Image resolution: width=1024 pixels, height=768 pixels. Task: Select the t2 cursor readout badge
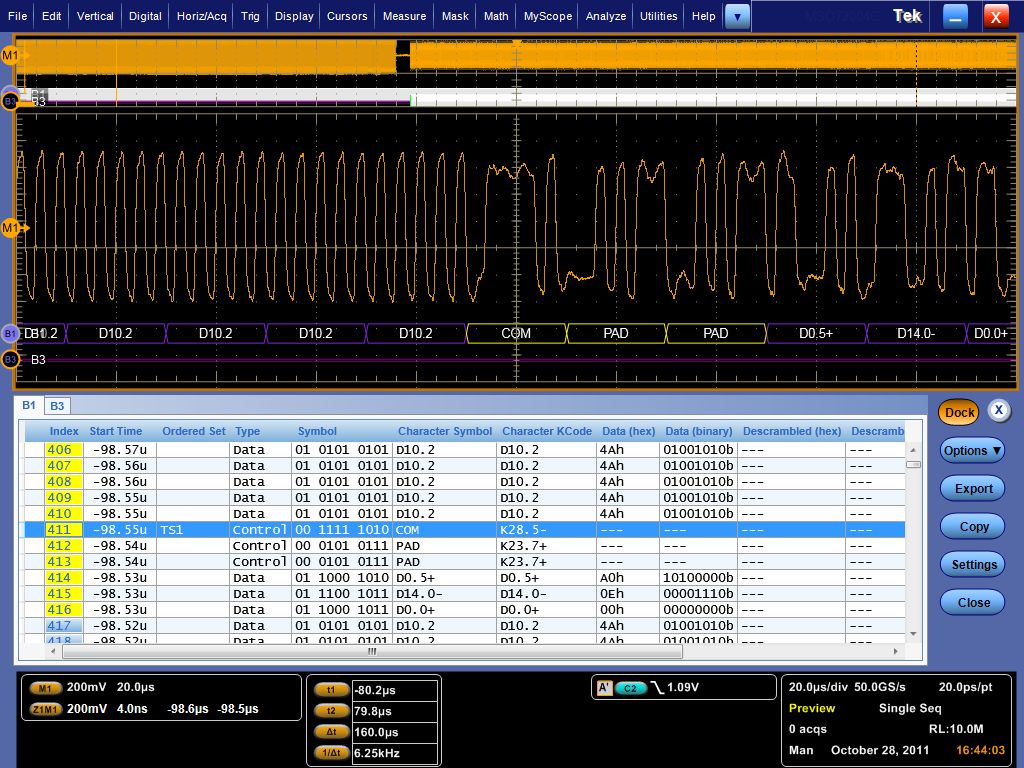pyautogui.click(x=330, y=712)
